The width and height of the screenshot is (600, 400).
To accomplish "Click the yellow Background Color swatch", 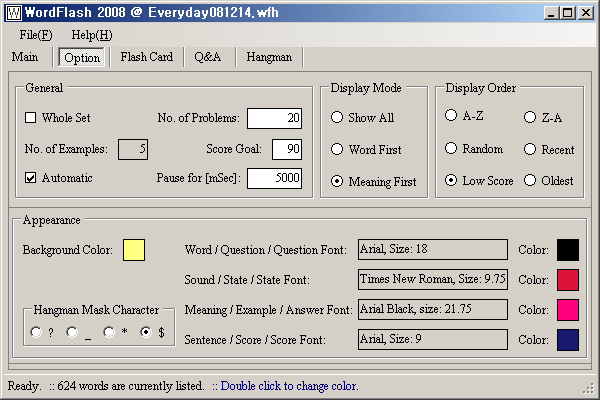I will click(x=134, y=250).
